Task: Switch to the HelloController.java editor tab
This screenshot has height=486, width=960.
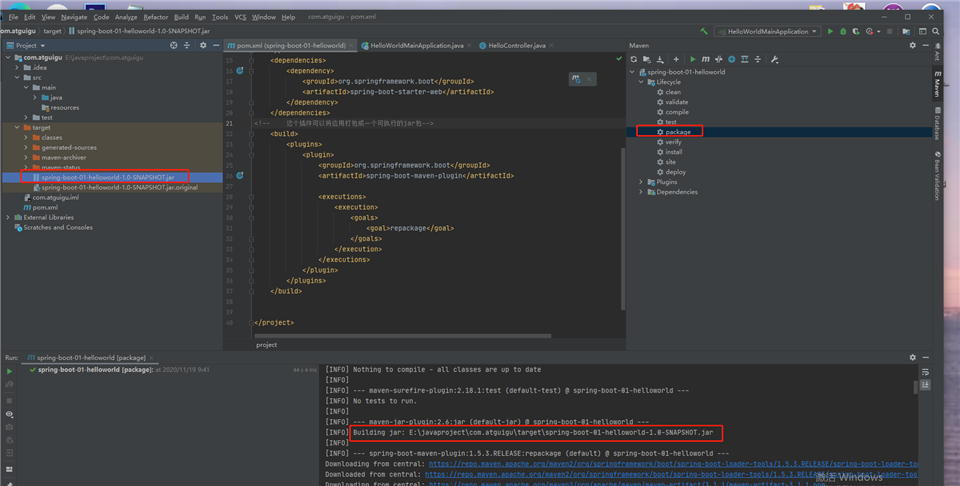Action: 517,45
